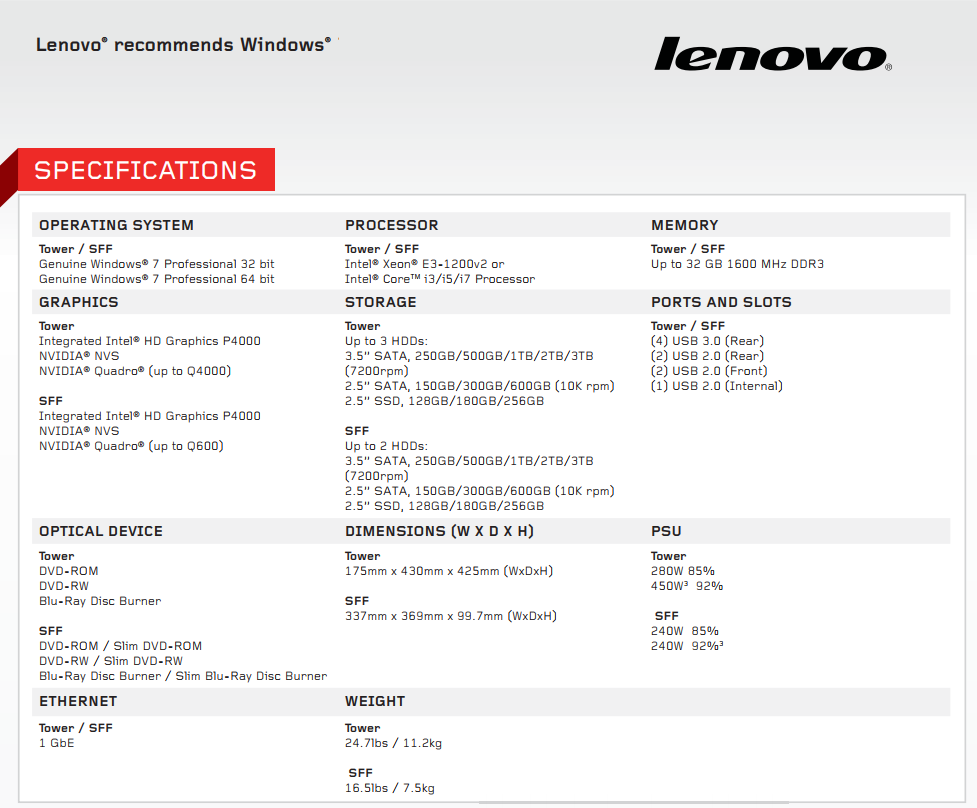Screen dimensions: 977x808
Task: Click the WEIGHT section heading
Action: (x=375, y=701)
